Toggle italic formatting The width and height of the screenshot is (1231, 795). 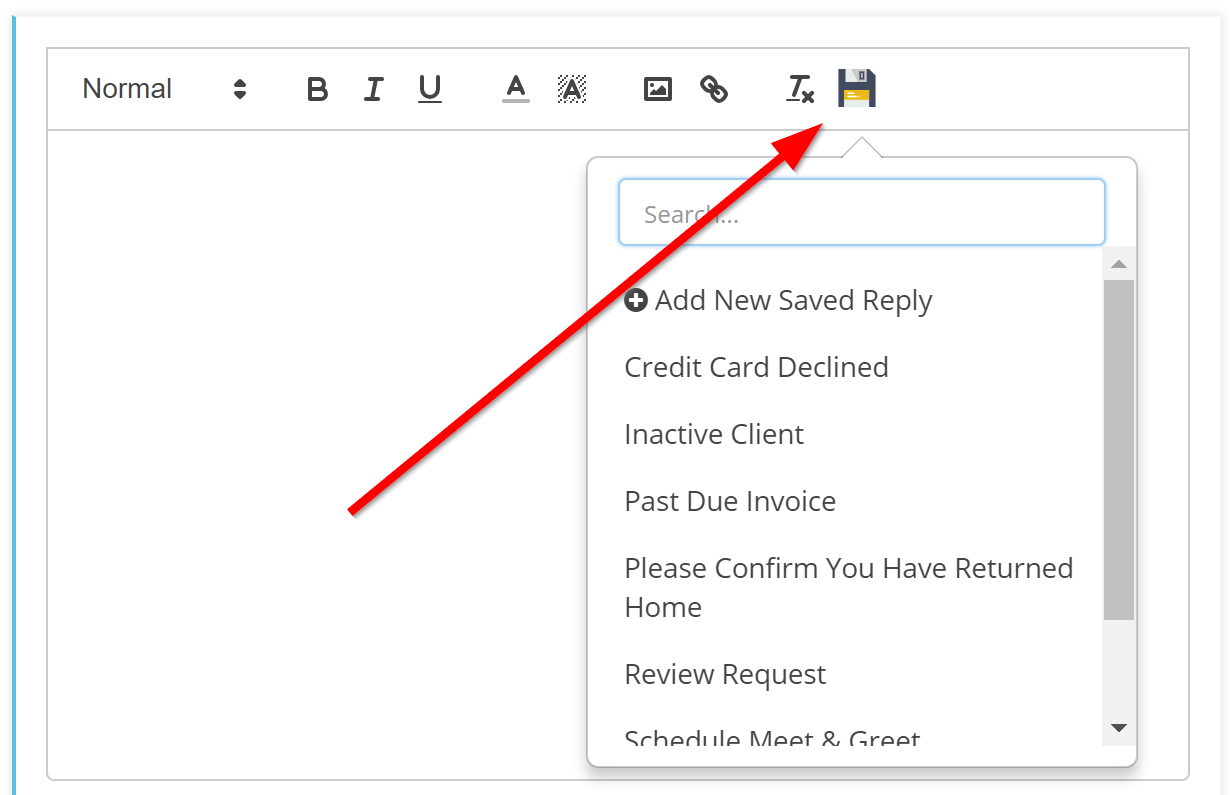(373, 89)
